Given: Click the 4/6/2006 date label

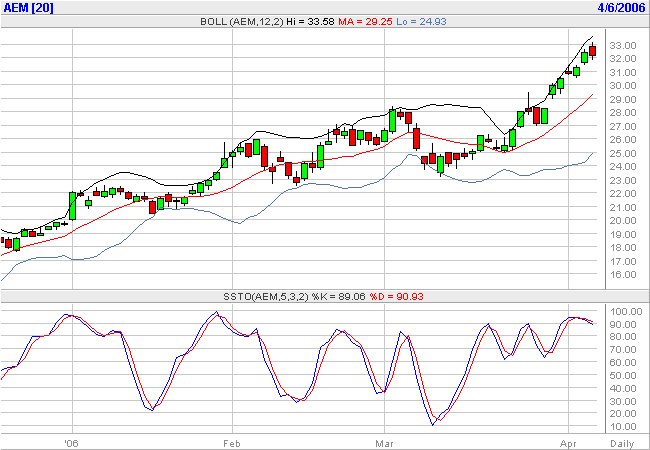Looking at the screenshot, I should [621, 7].
